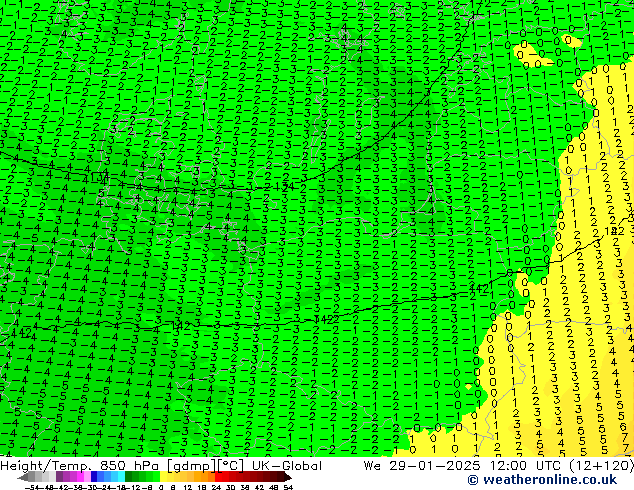The height and width of the screenshot is (490, 634).
Task: Pick the bright red segment of the temperature scale
Action: (x=218, y=477)
